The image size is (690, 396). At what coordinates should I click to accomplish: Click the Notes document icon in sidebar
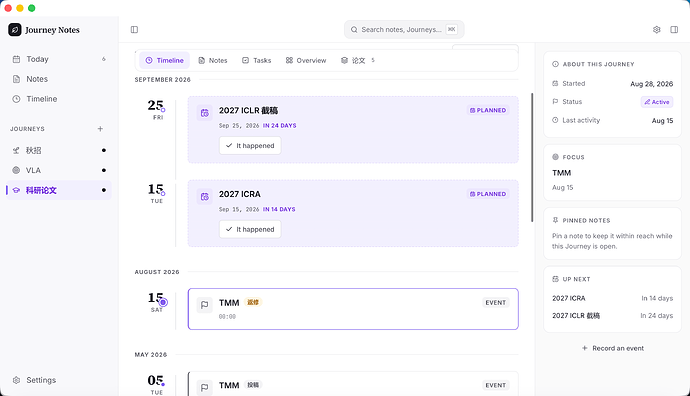[16, 79]
